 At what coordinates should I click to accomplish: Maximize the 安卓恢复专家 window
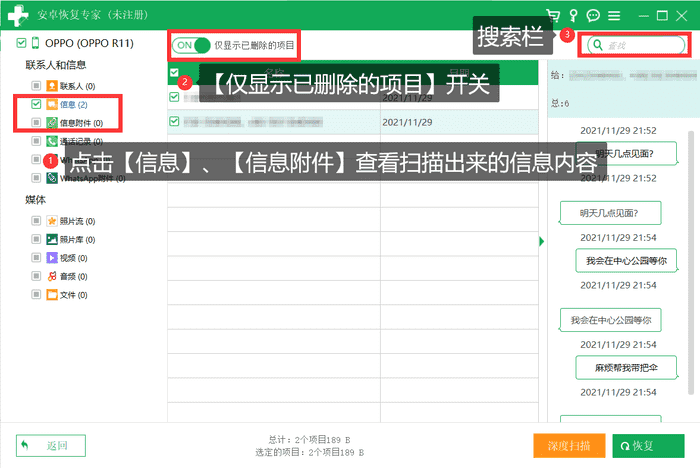pos(662,16)
